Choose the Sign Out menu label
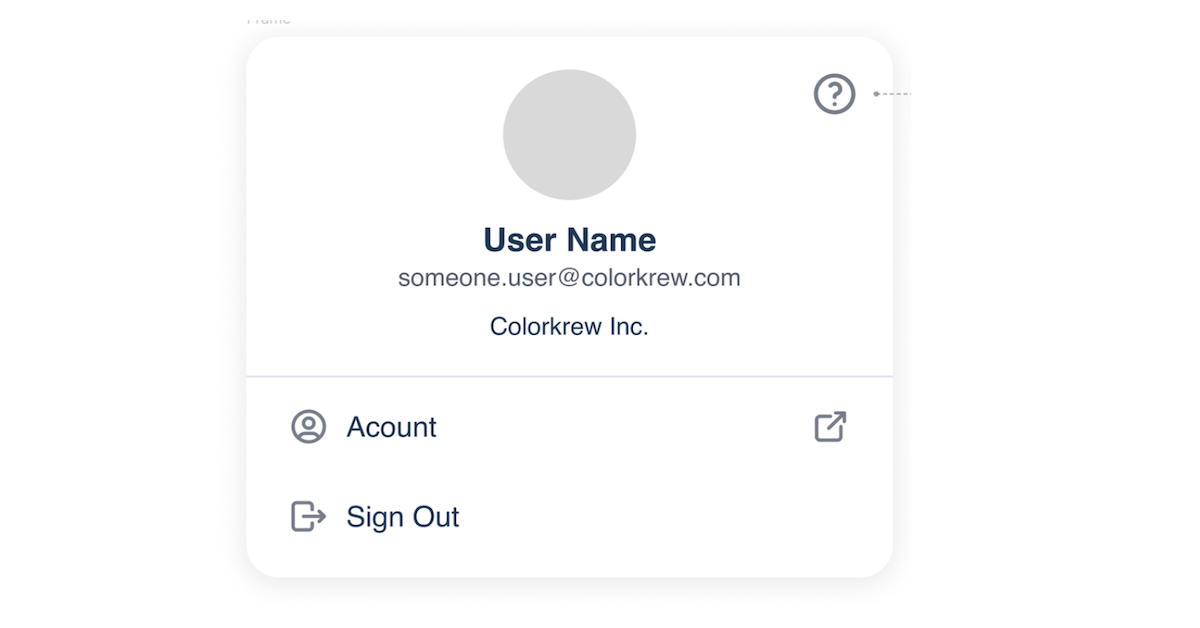The image size is (1200, 628). click(402, 517)
